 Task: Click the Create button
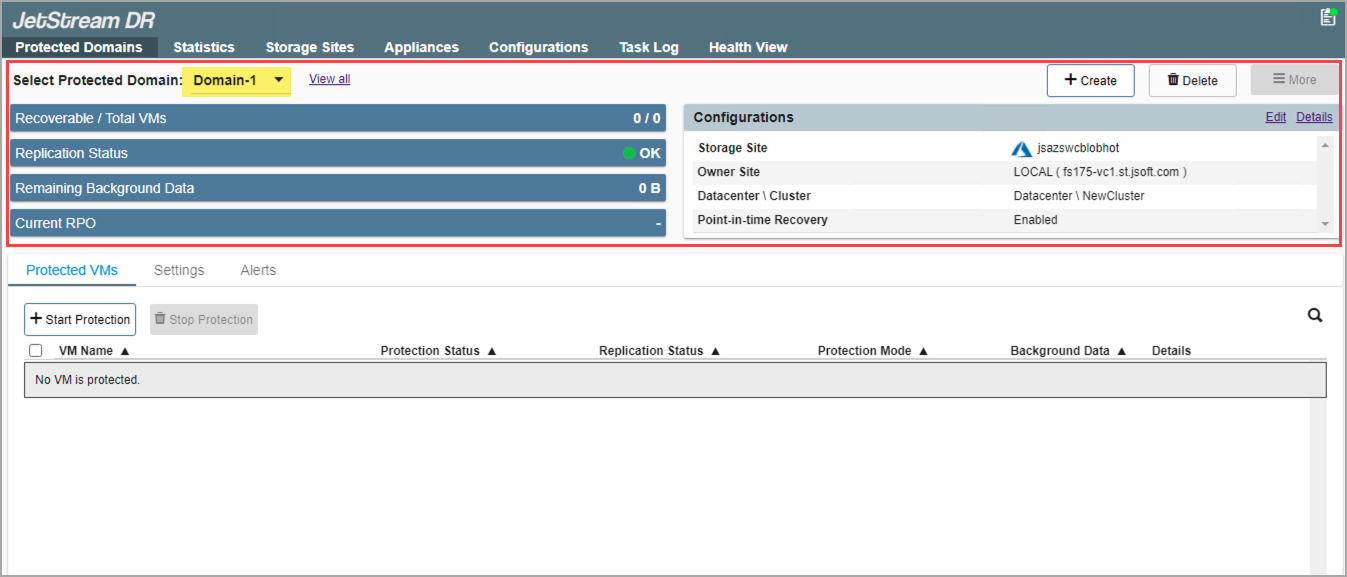pyautogui.click(x=1090, y=80)
